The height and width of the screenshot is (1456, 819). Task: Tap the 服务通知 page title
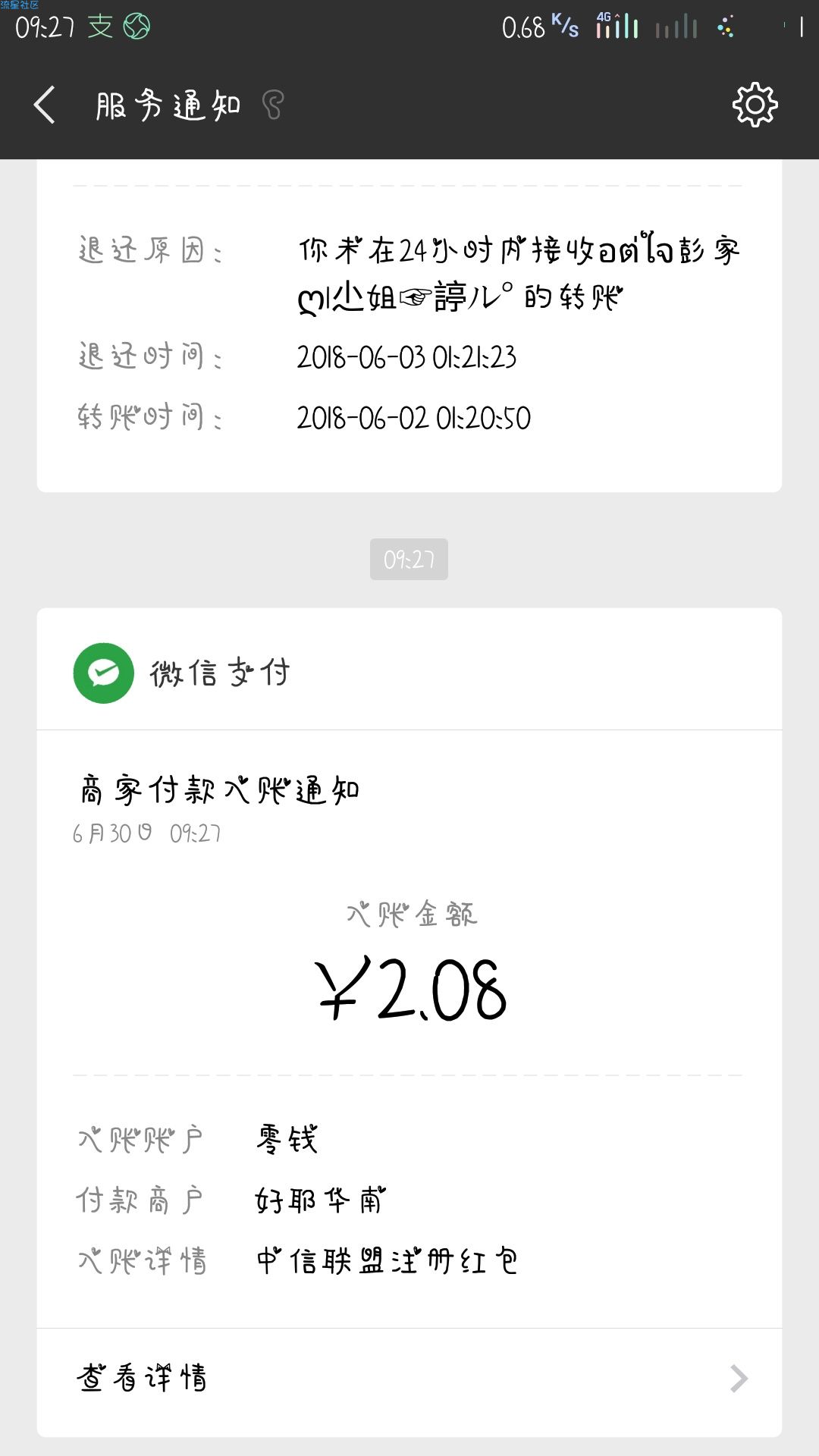tap(168, 105)
